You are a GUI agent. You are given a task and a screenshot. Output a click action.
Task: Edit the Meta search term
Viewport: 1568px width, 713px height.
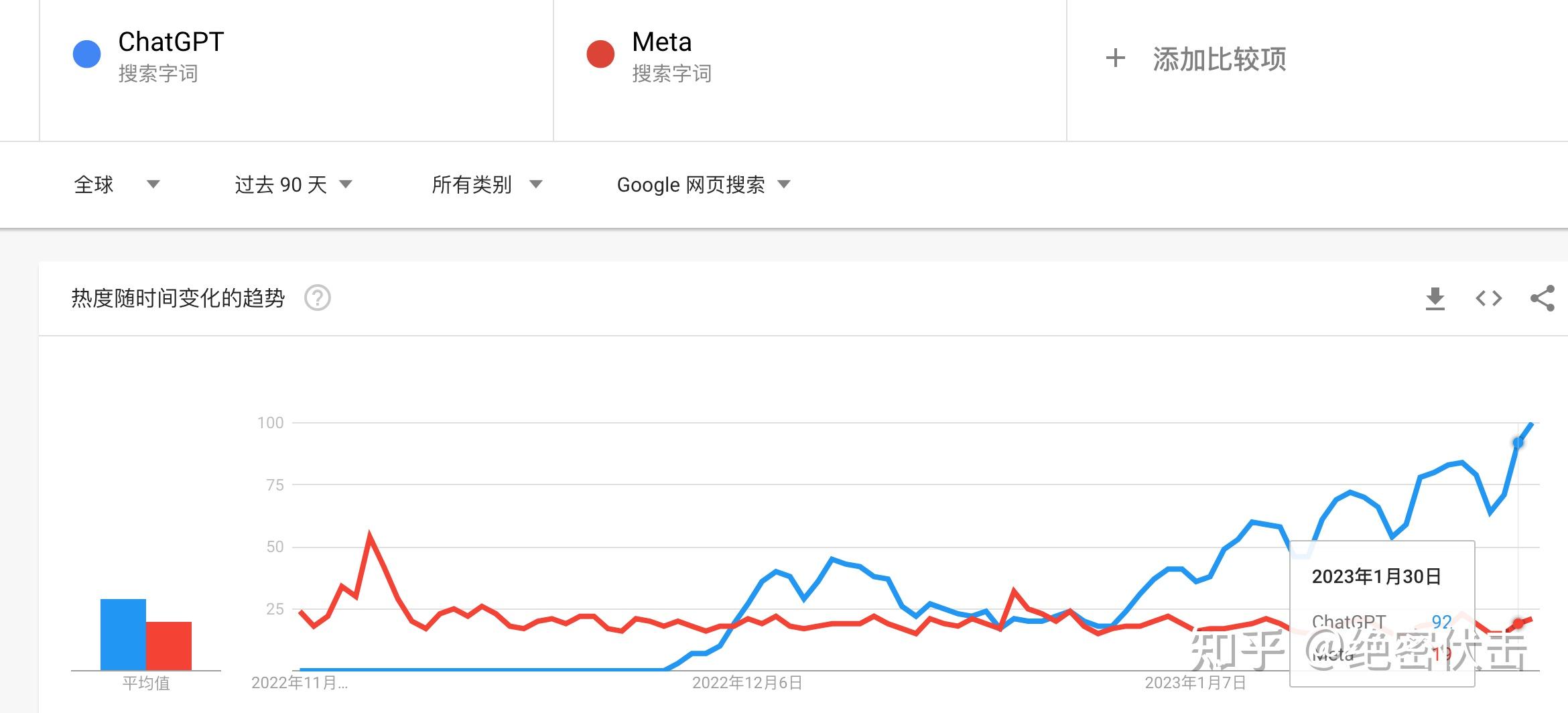click(661, 42)
